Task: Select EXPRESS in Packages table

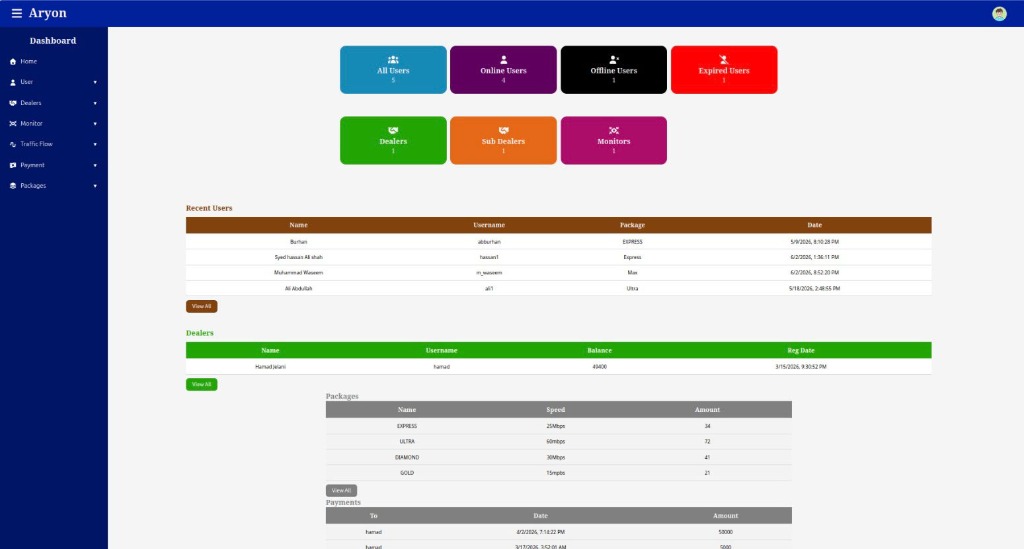Action: pos(407,426)
